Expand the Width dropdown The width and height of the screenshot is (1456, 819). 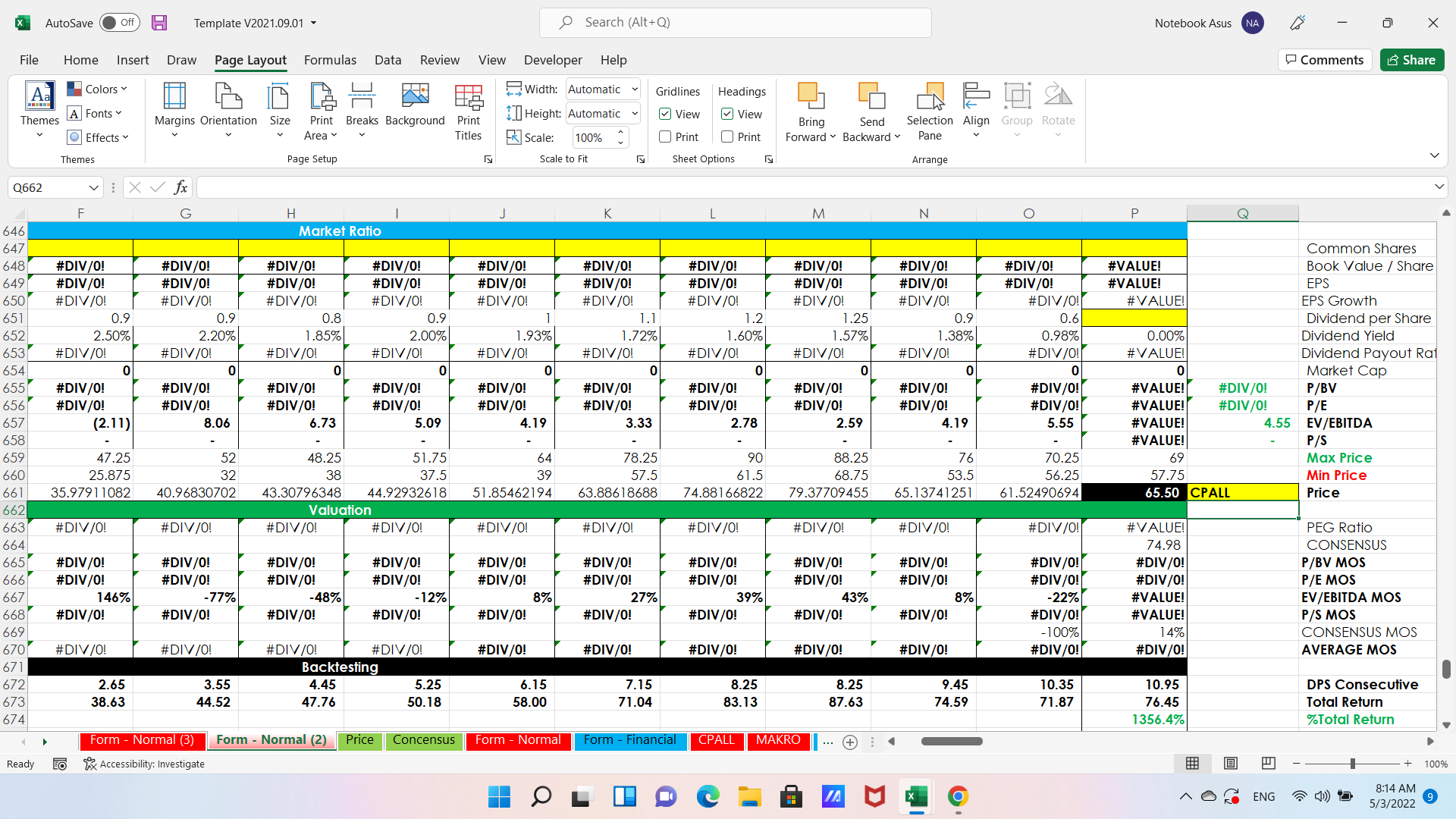635,89
